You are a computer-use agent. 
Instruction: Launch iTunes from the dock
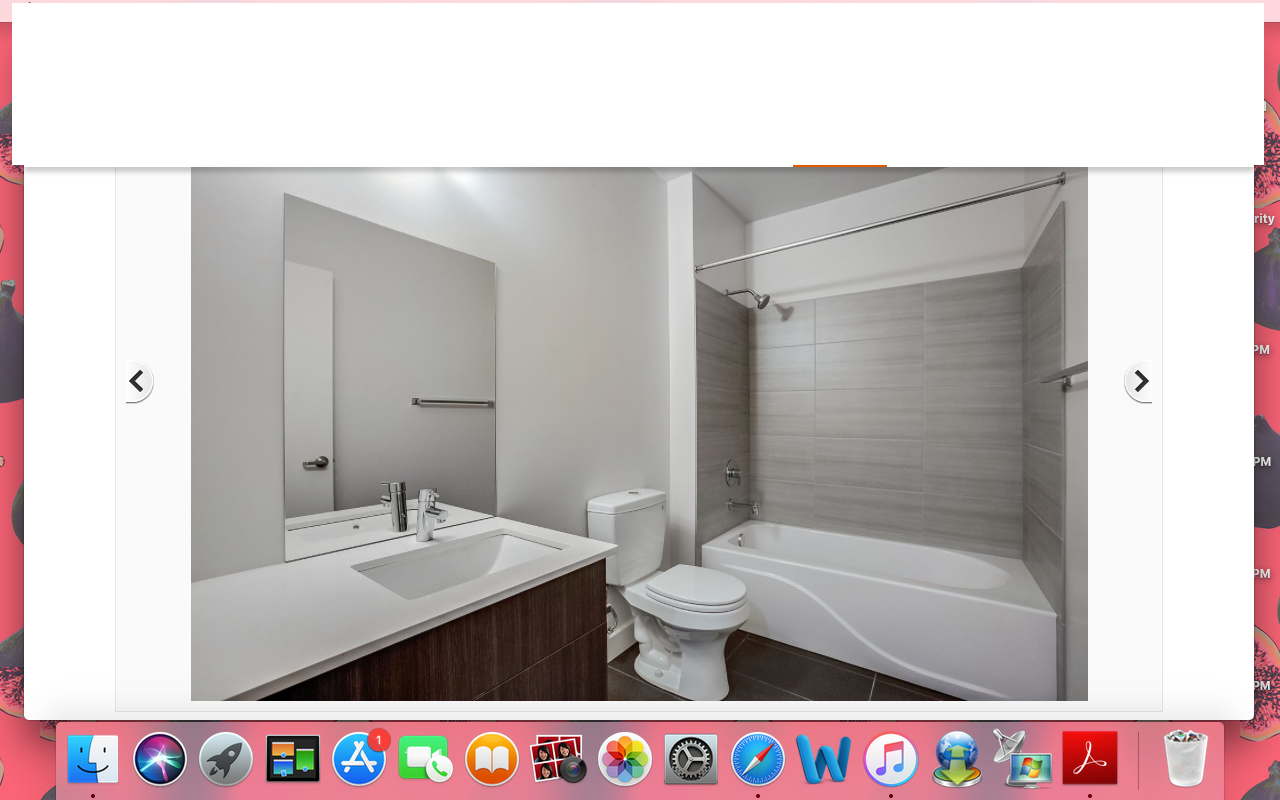pyautogui.click(x=891, y=759)
